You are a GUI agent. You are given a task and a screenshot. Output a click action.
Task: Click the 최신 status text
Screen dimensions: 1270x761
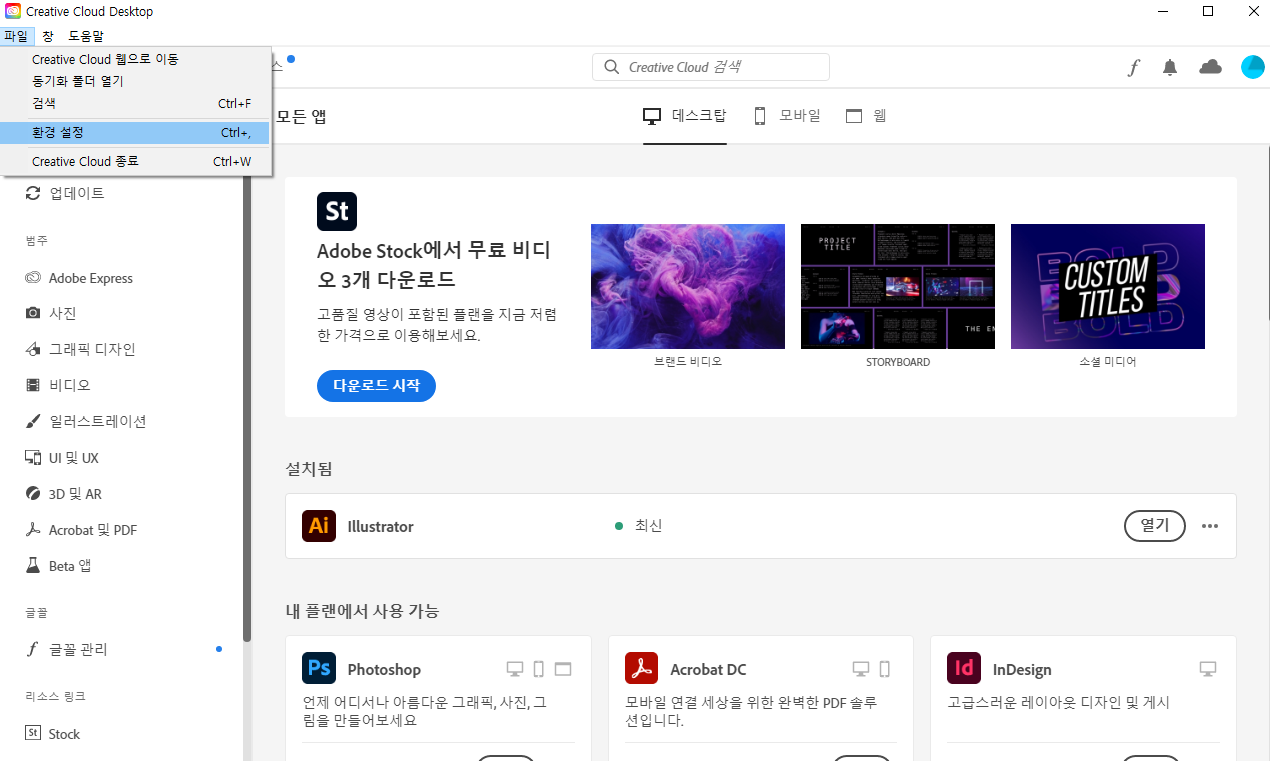click(648, 526)
